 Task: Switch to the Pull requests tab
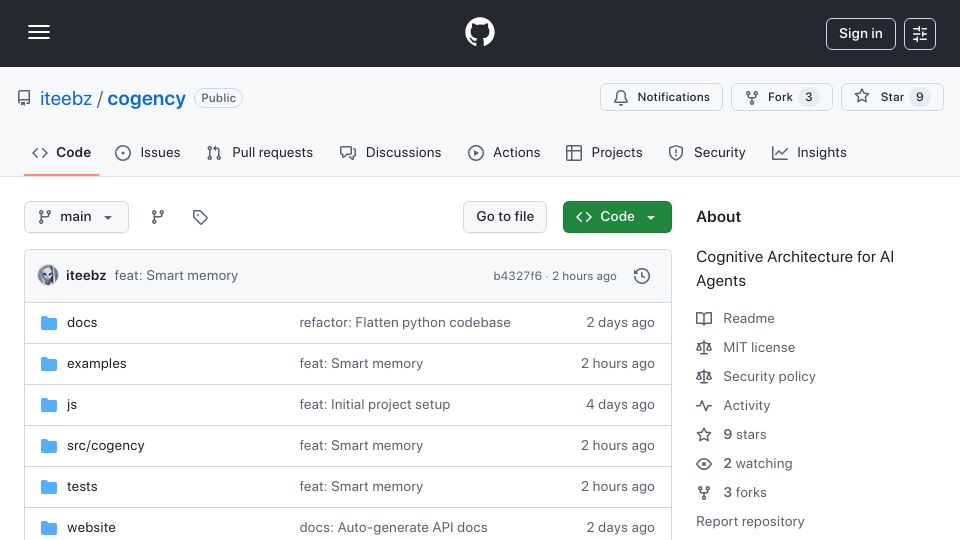coord(260,152)
